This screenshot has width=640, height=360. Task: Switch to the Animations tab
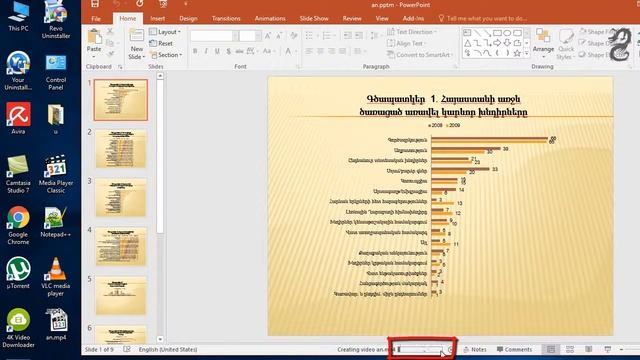click(x=270, y=19)
